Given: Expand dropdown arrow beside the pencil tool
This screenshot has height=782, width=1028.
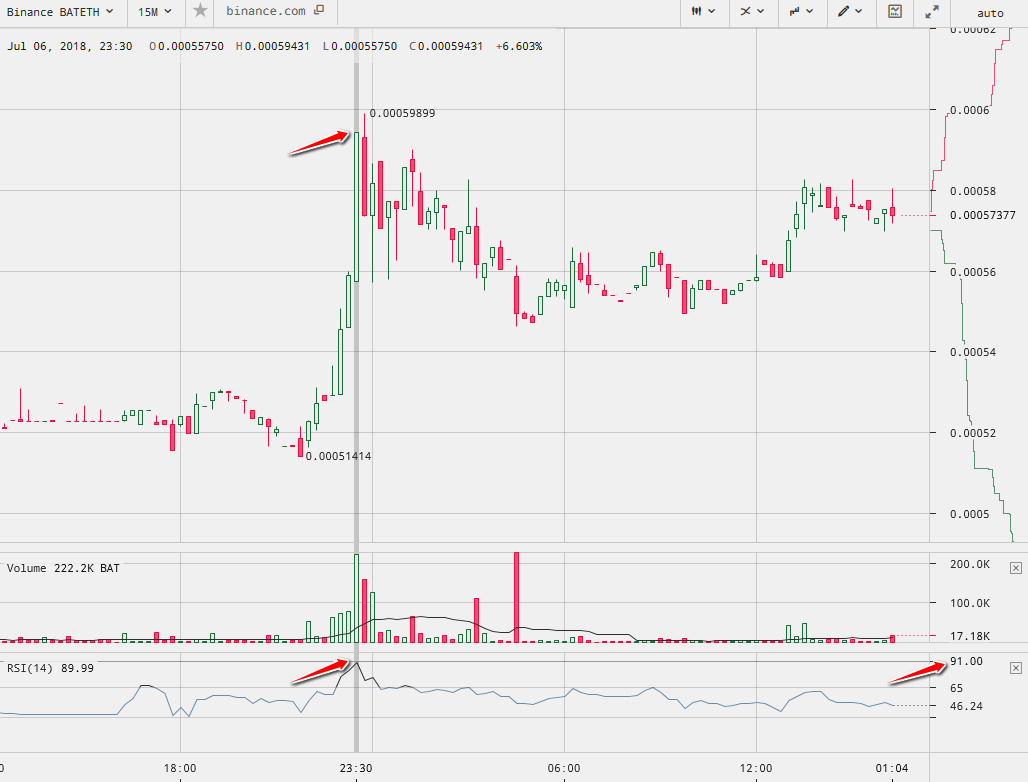Looking at the screenshot, I should [859, 12].
